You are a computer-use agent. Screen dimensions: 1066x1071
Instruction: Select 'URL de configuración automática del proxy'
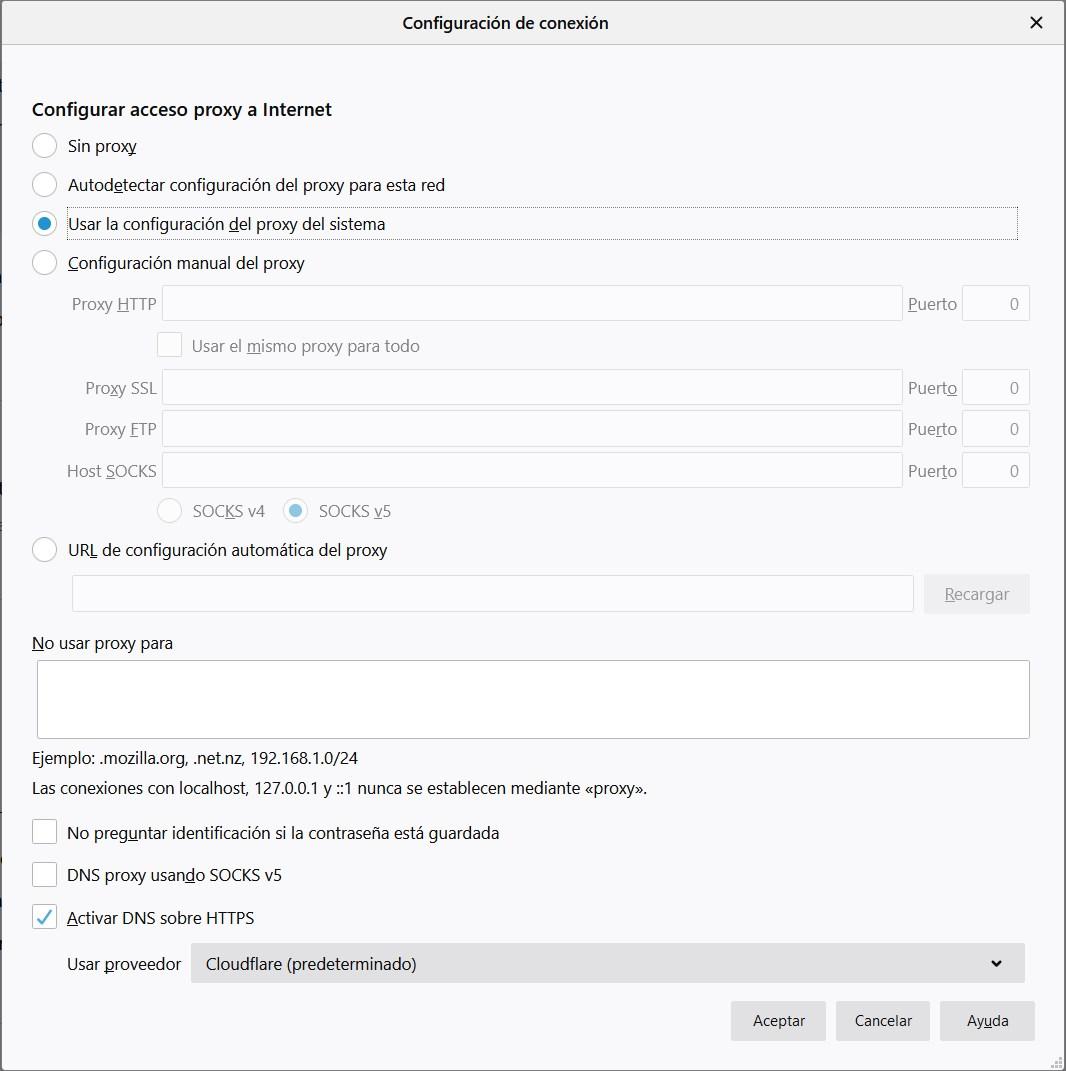pyautogui.click(x=45, y=550)
